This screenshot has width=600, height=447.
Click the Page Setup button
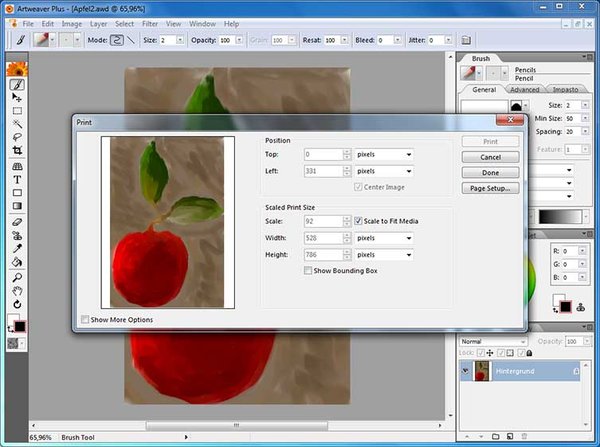click(x=491, y=187)
